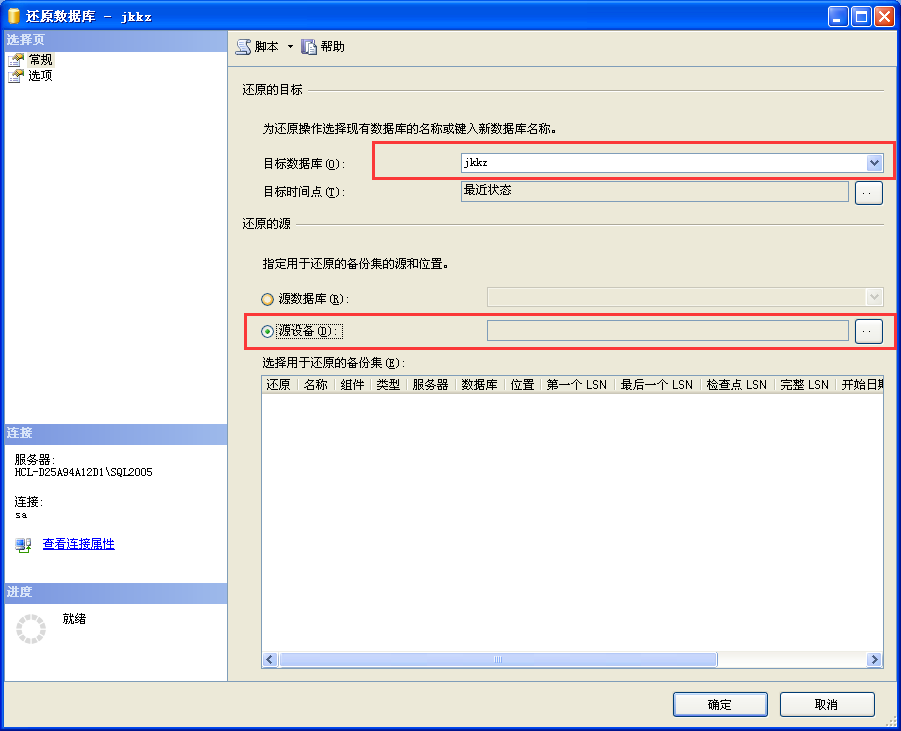901x731 pixels.
Task: Click the 帮助 help toolbar button
Action: [323, 47]
